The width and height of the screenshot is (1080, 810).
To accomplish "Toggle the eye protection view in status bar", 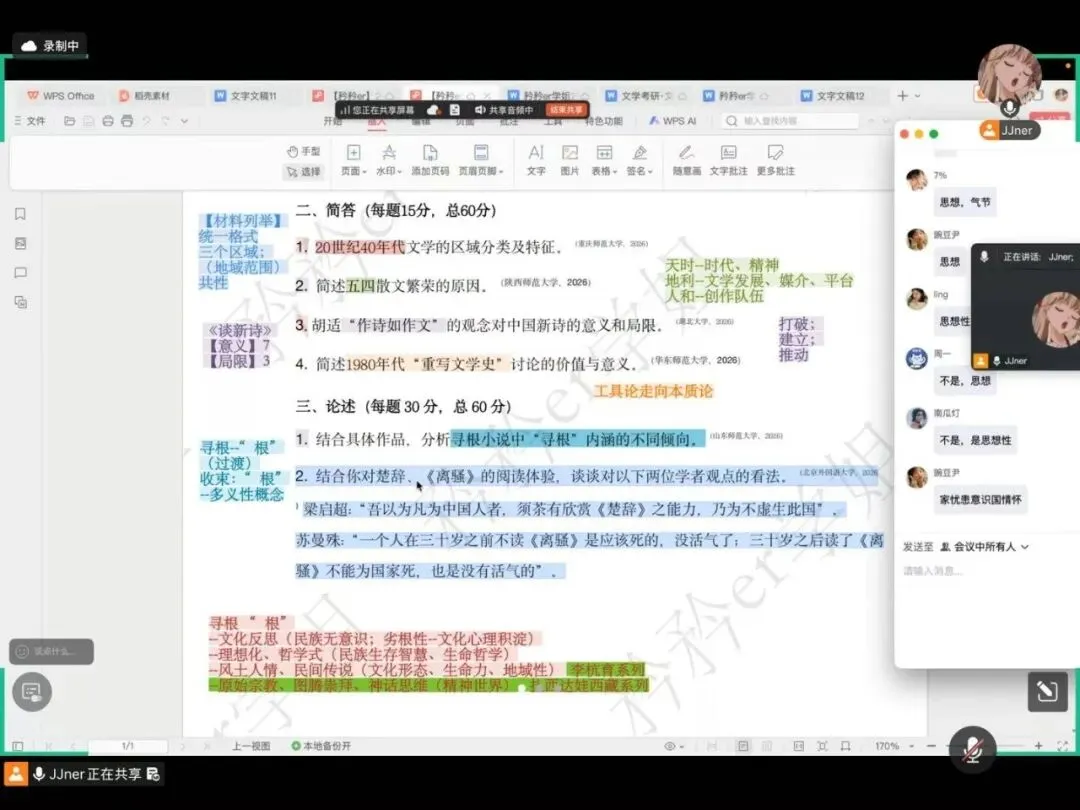I will coord(672,746).
